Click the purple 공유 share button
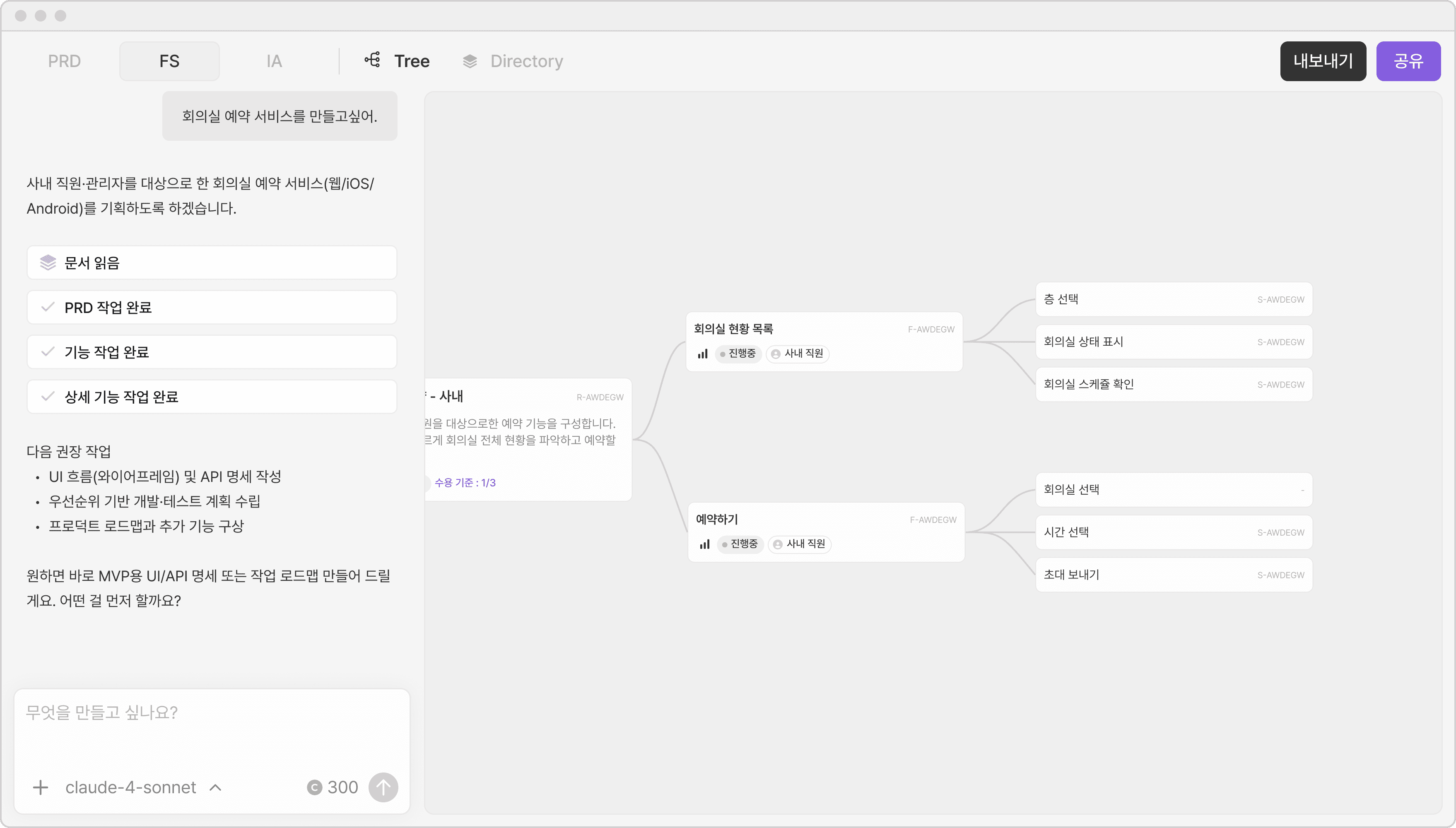This screenshot has width=1456, height=828. (1408, 61)
